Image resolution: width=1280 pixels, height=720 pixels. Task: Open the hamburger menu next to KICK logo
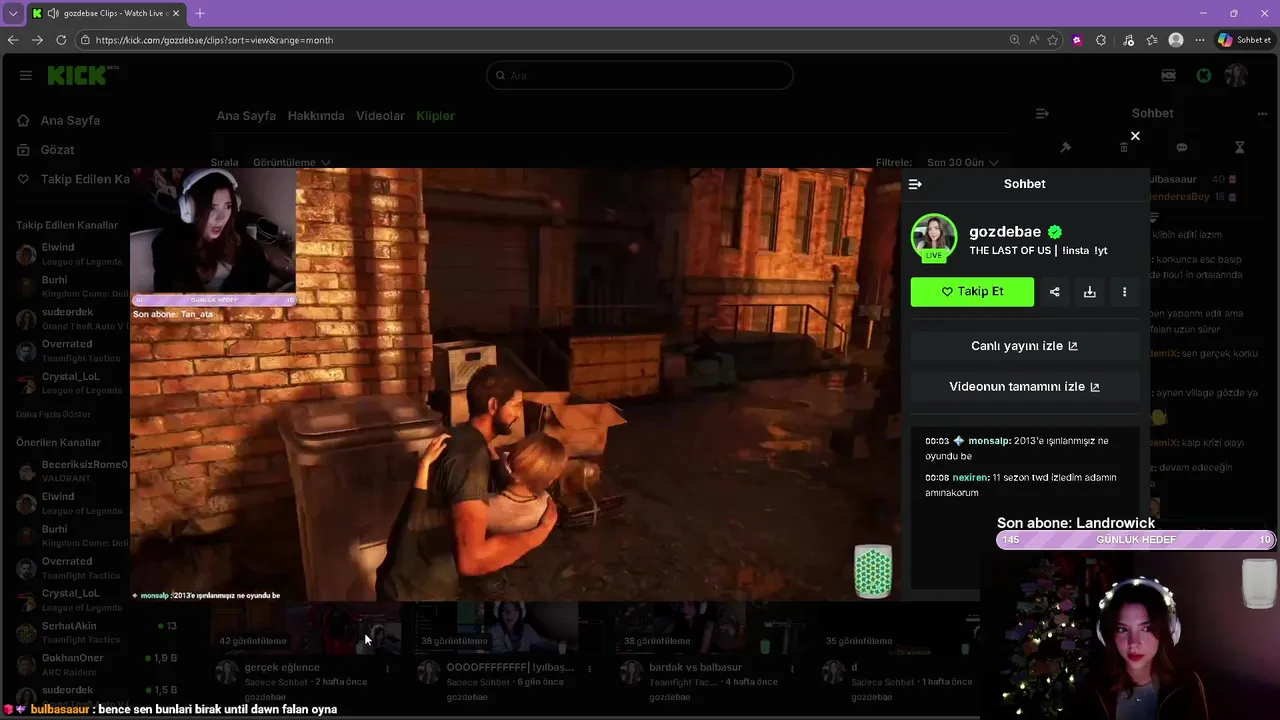[x=26, y=75]
